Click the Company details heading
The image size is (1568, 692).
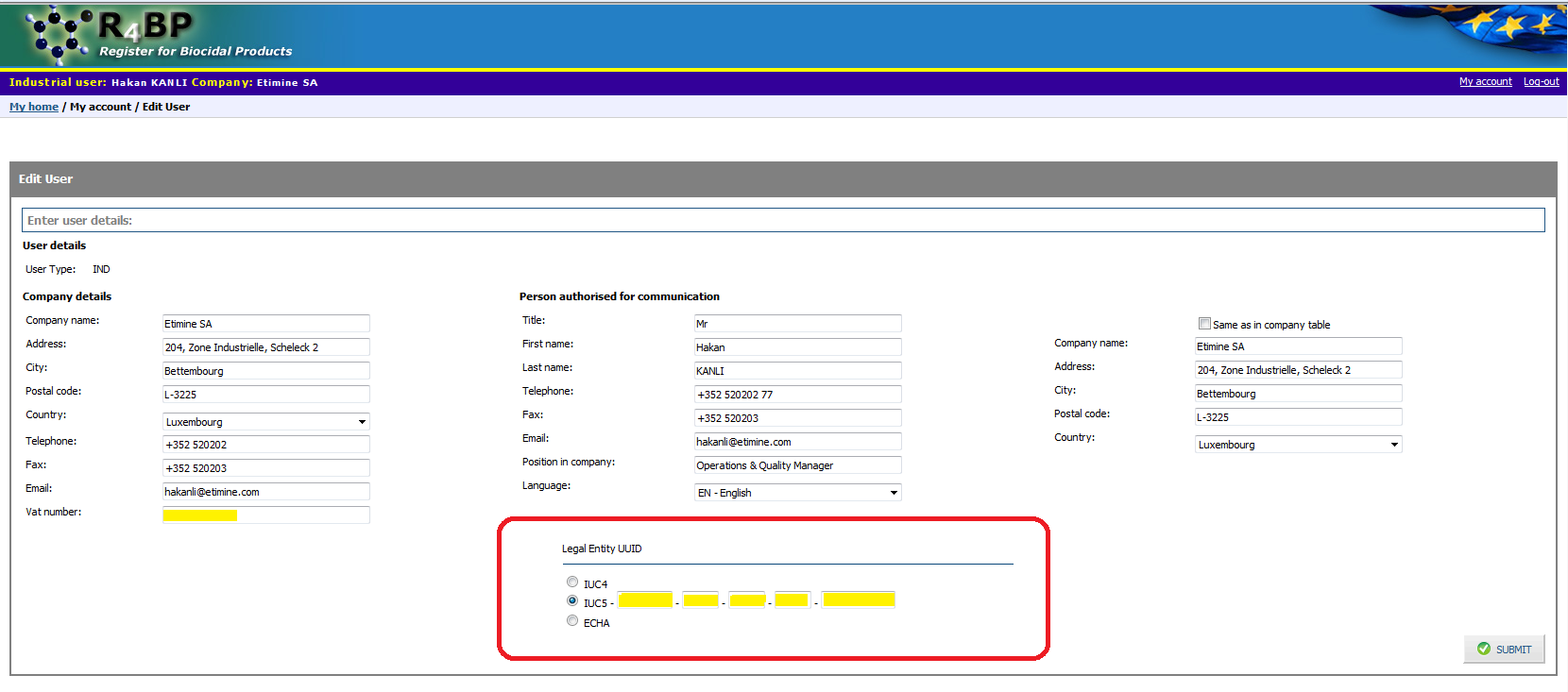67,296
